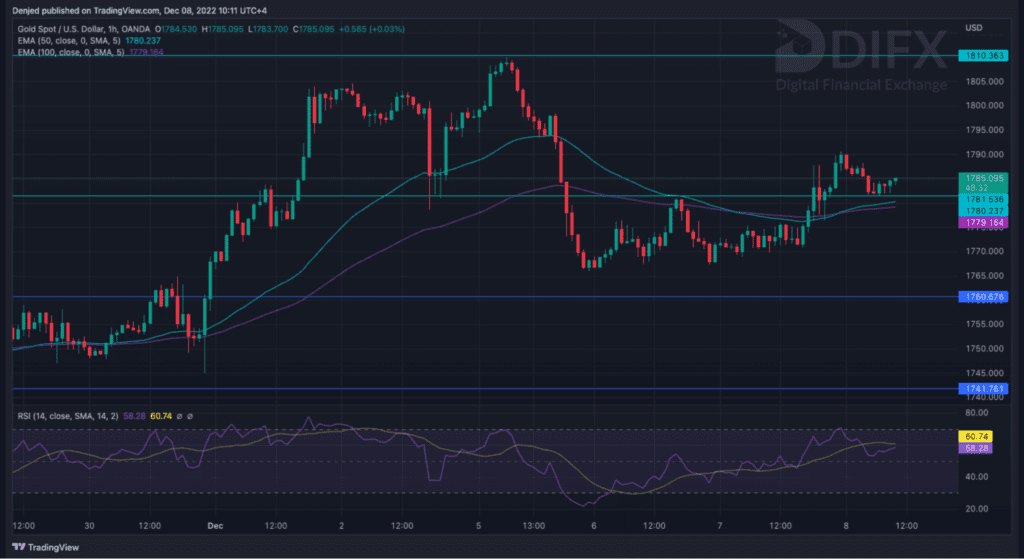Click the 1741.761 blue line price label

coord(982,388)
